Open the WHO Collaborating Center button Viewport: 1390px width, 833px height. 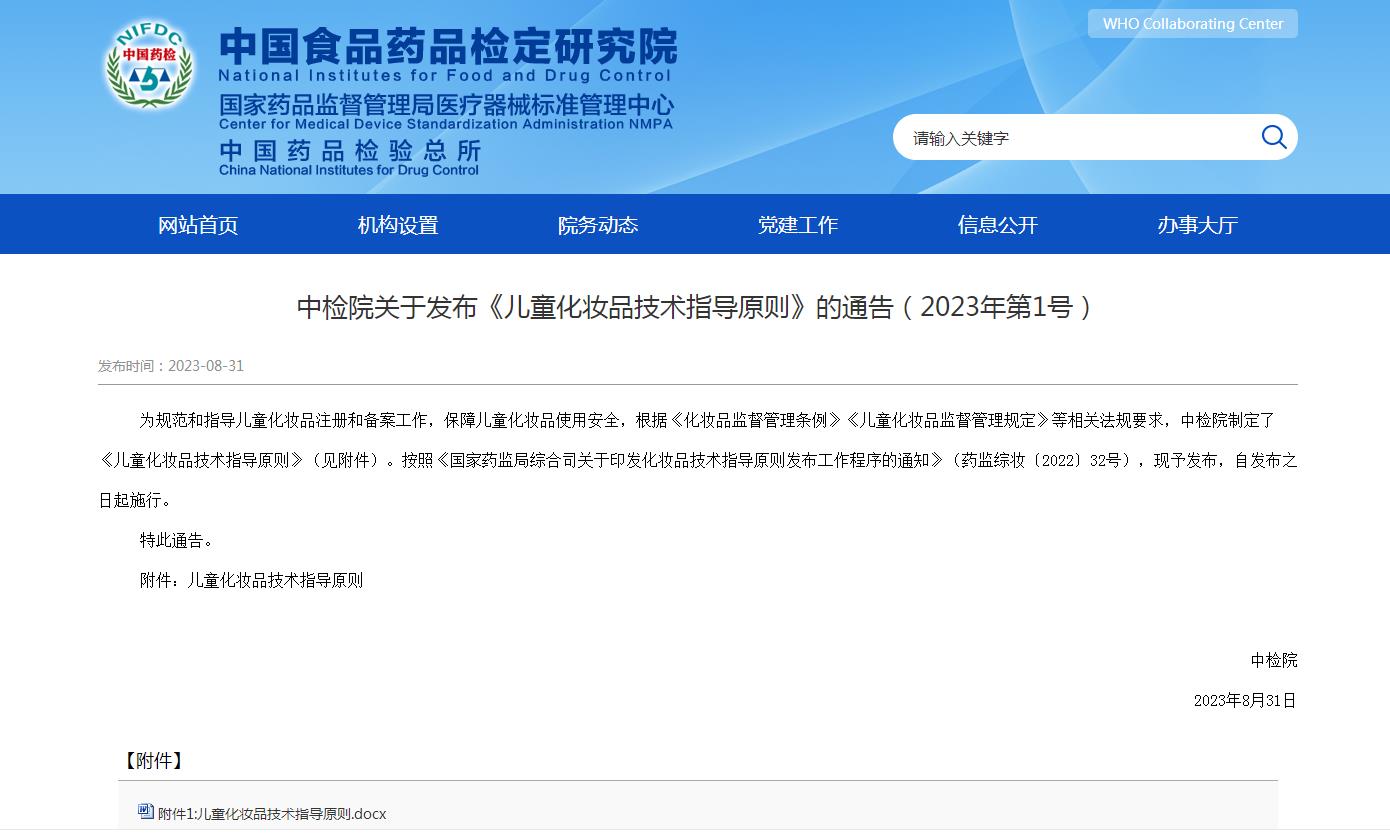pyautogui.click(x=1192, y=24)
